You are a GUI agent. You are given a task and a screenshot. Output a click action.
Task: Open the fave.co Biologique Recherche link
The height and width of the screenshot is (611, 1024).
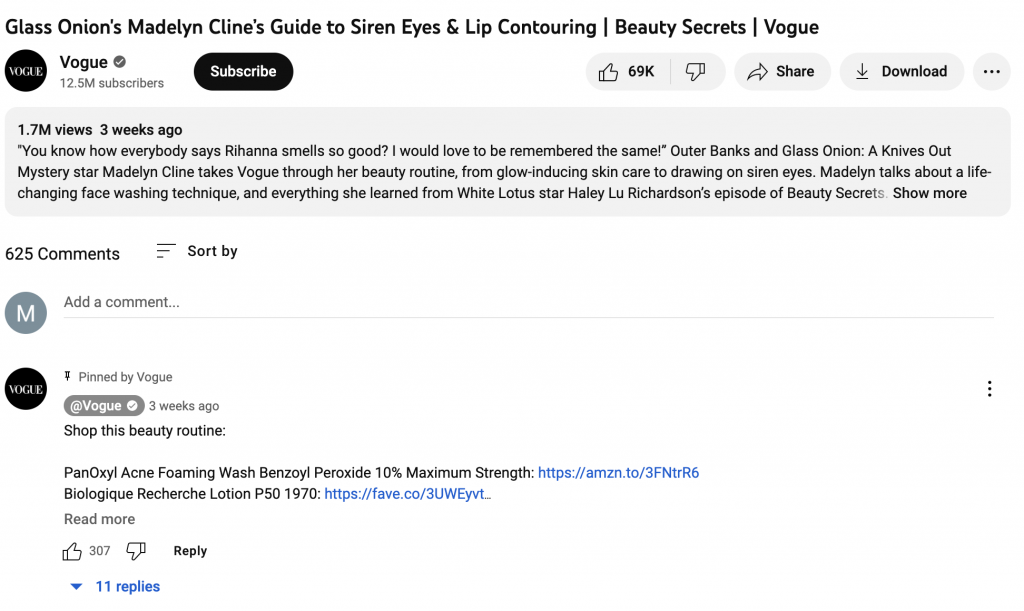coord(407,494)
